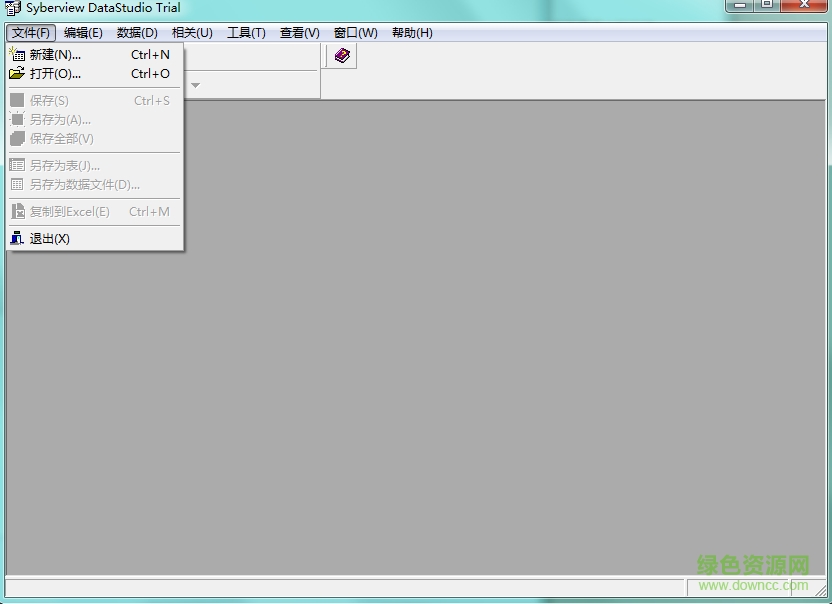Click the table icon beside 另存为表(J)
832x604 pixels.
(17, 165)
